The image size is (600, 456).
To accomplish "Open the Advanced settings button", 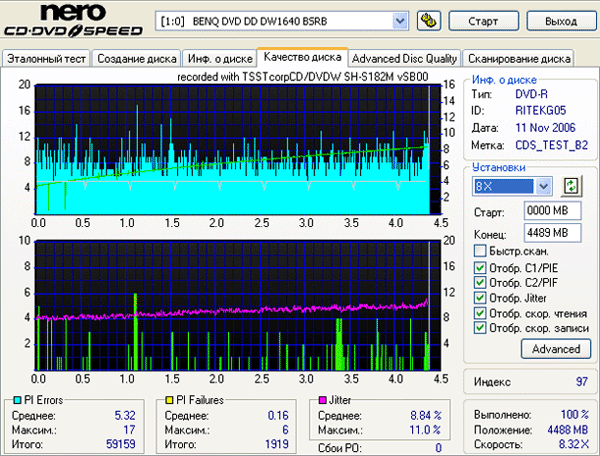I will (556, 349).
